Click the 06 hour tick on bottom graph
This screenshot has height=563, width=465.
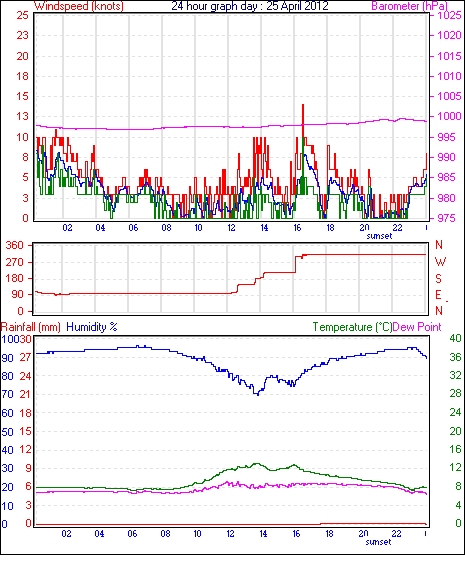pyautogui.click(x=132, y=534)
